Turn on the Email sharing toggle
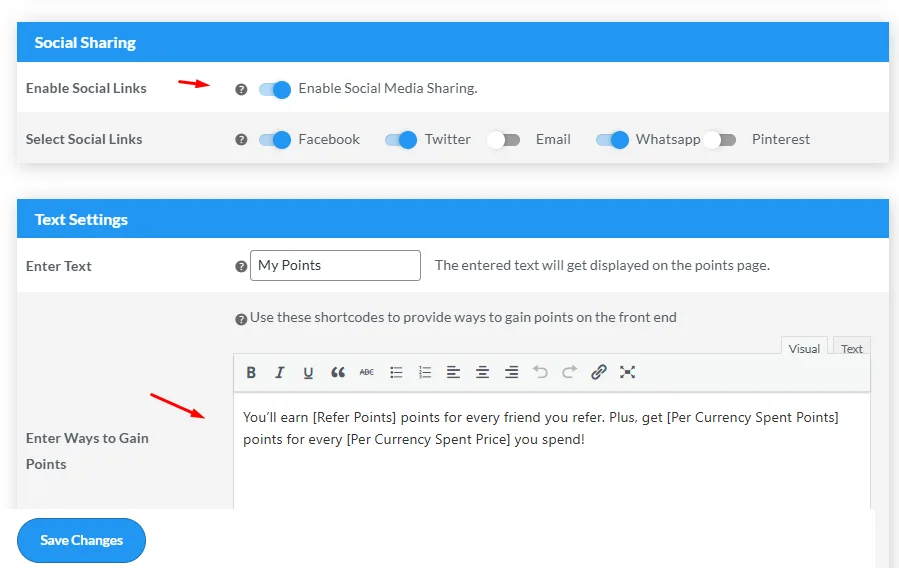This screenshot has height=568, width=899. tap(503, 140)
